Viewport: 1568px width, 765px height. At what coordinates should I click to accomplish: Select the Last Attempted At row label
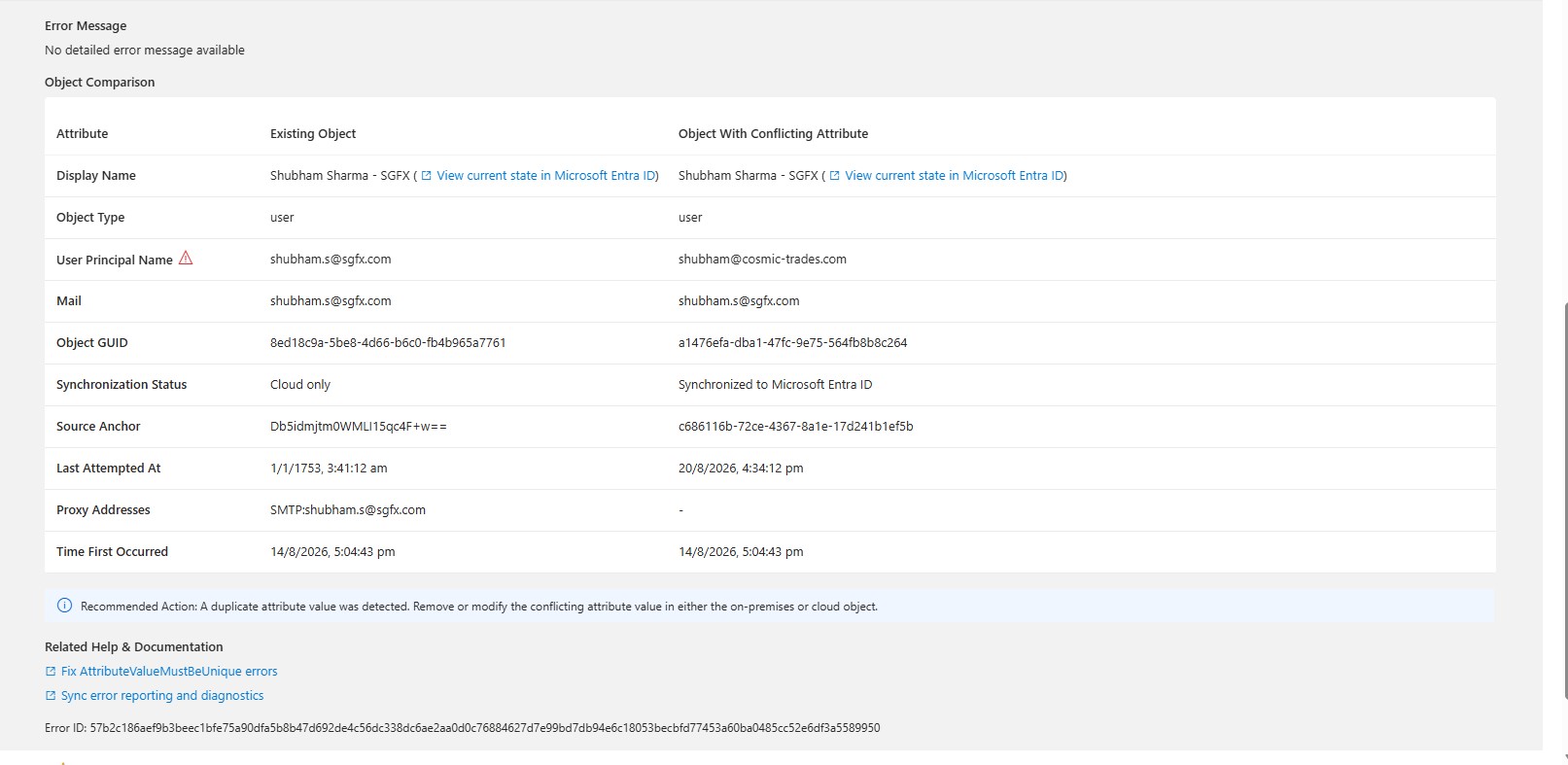tap(109, 469)
